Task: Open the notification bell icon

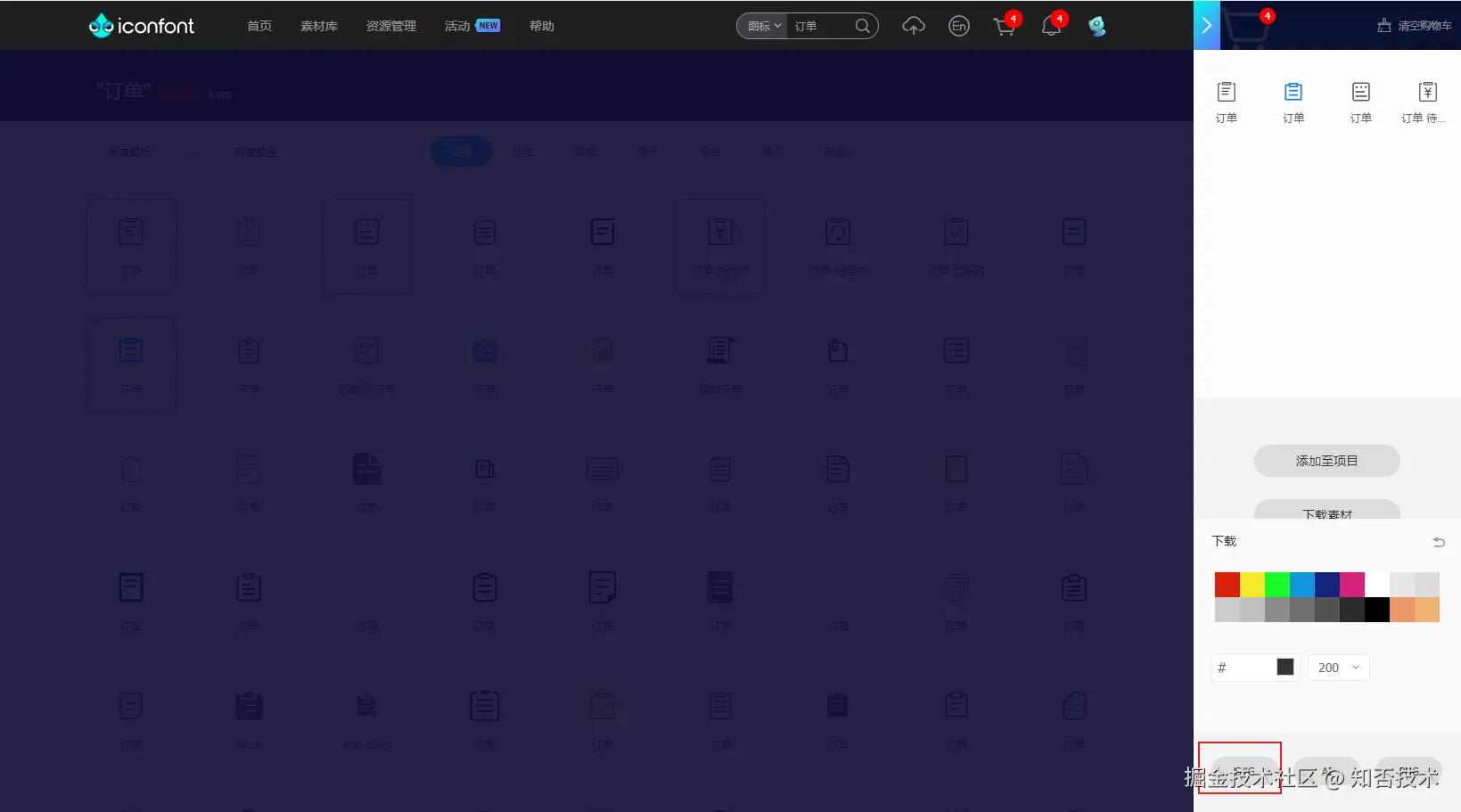Action: 1051,27
